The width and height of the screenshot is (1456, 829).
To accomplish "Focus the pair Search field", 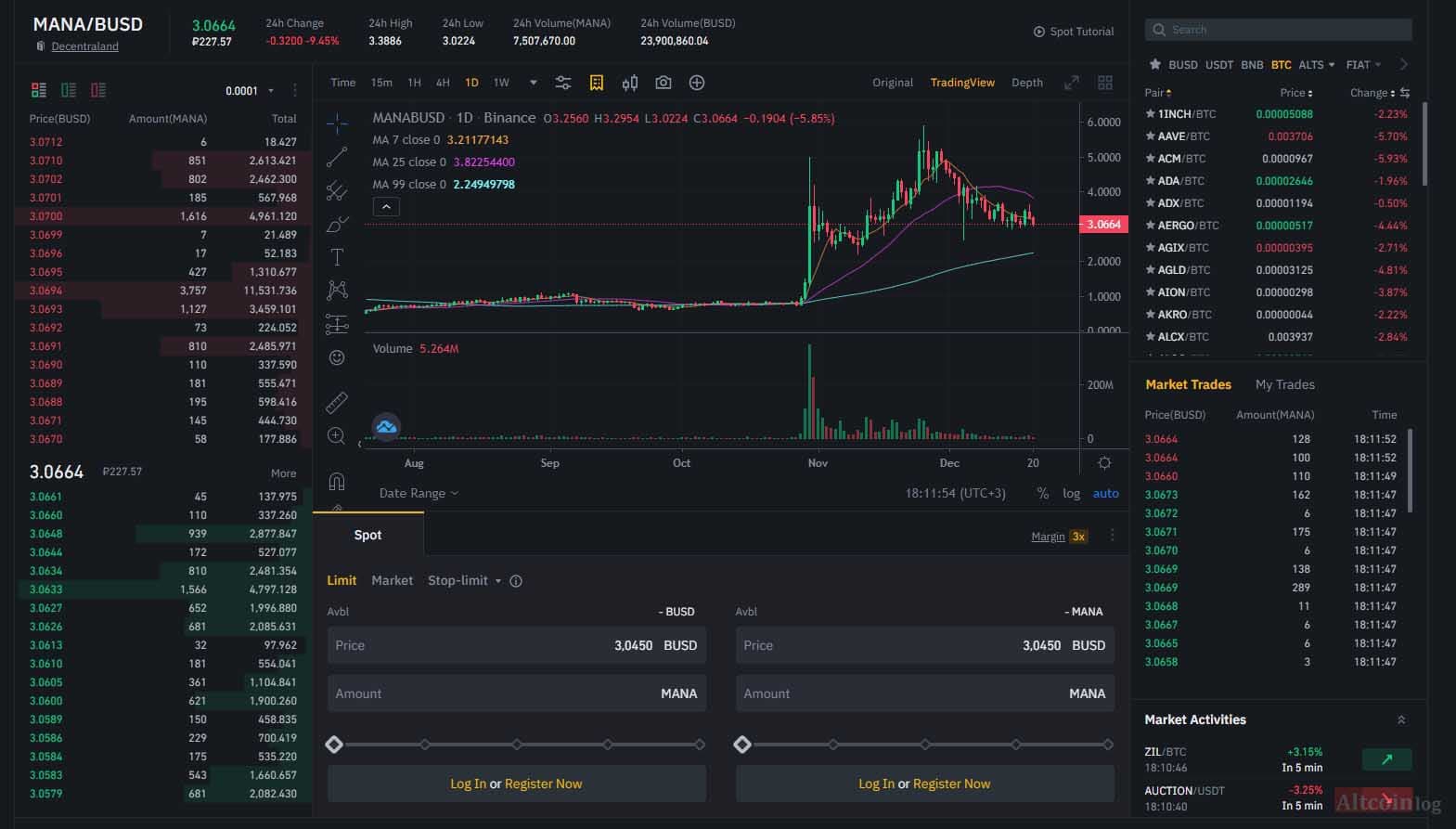I will tap(1278, 30).
